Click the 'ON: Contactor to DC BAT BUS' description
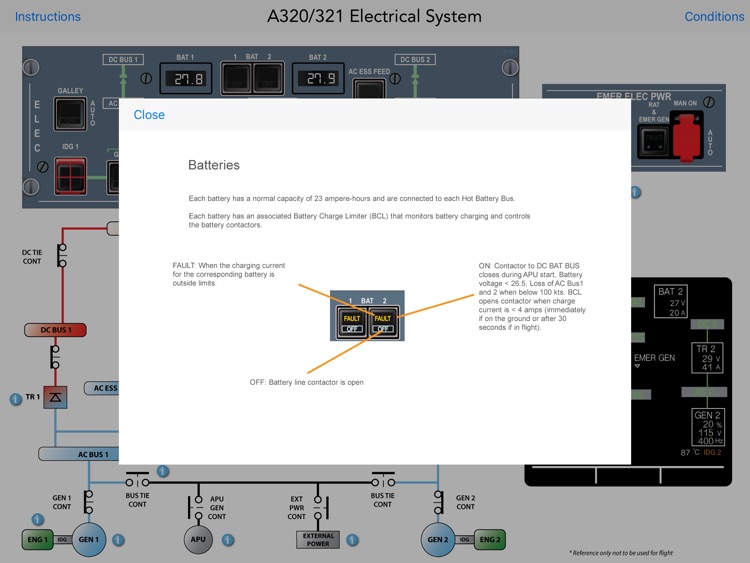The width and height of the screenshot is (750, 563). [x=532, y=297]
